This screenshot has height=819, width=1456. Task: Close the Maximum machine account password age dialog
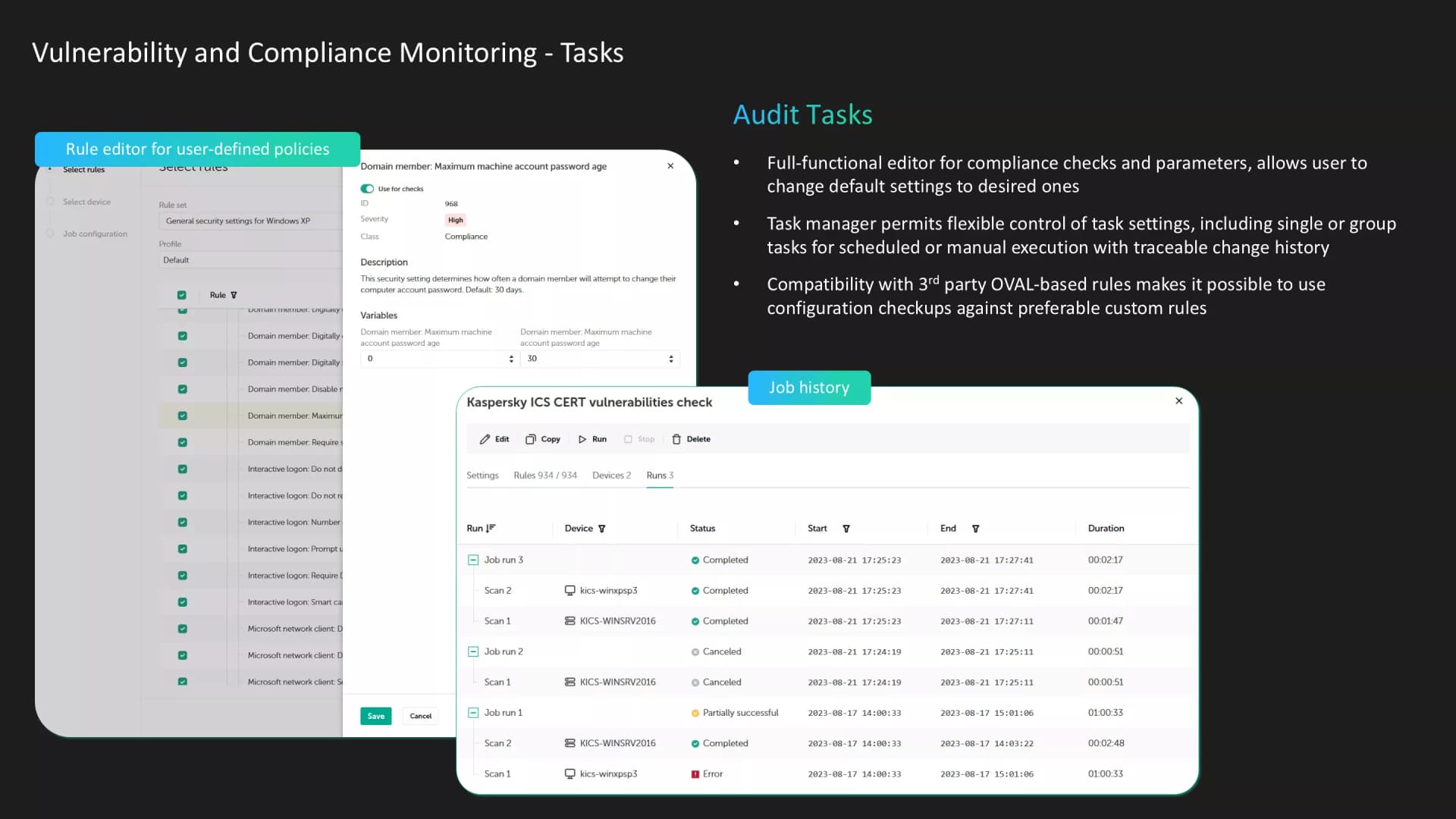[x=670, y=166]
